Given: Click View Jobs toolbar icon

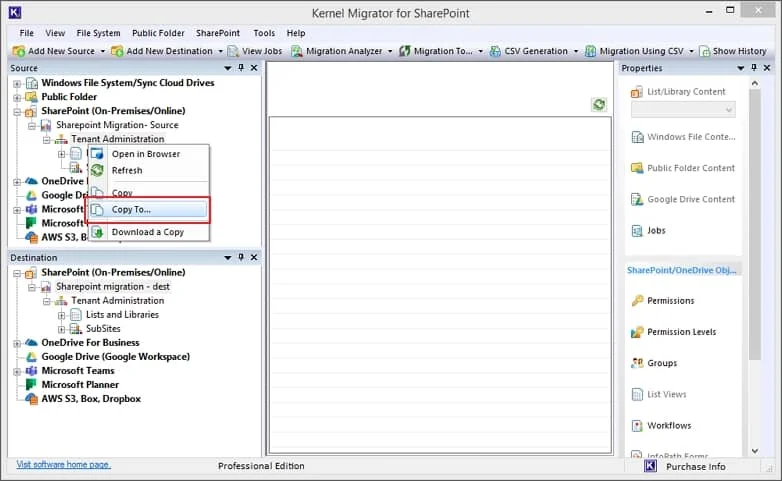Looking at the screenshot, I should point(232,51).
